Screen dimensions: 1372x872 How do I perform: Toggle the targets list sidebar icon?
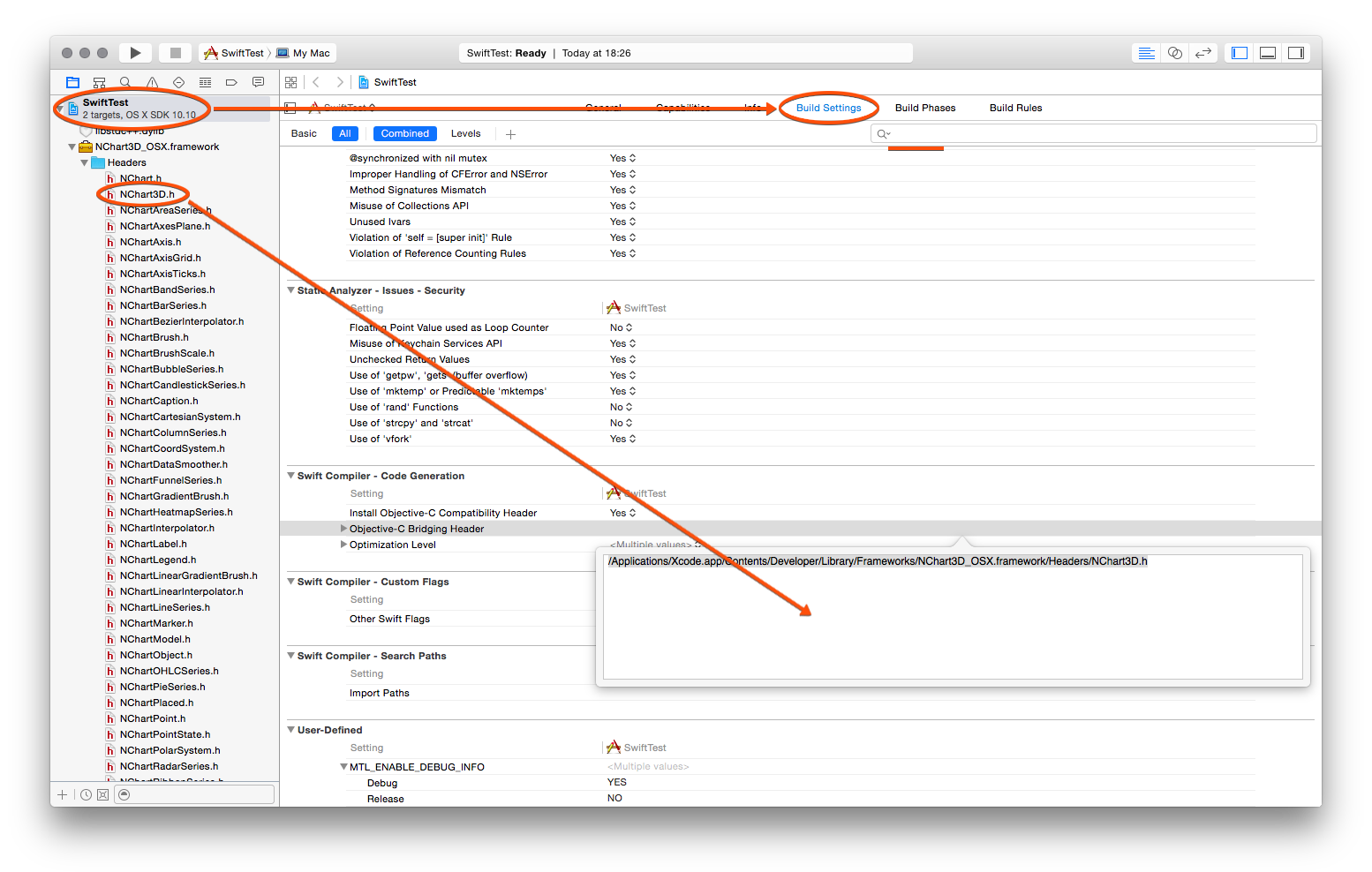click(x=290, y=108)
